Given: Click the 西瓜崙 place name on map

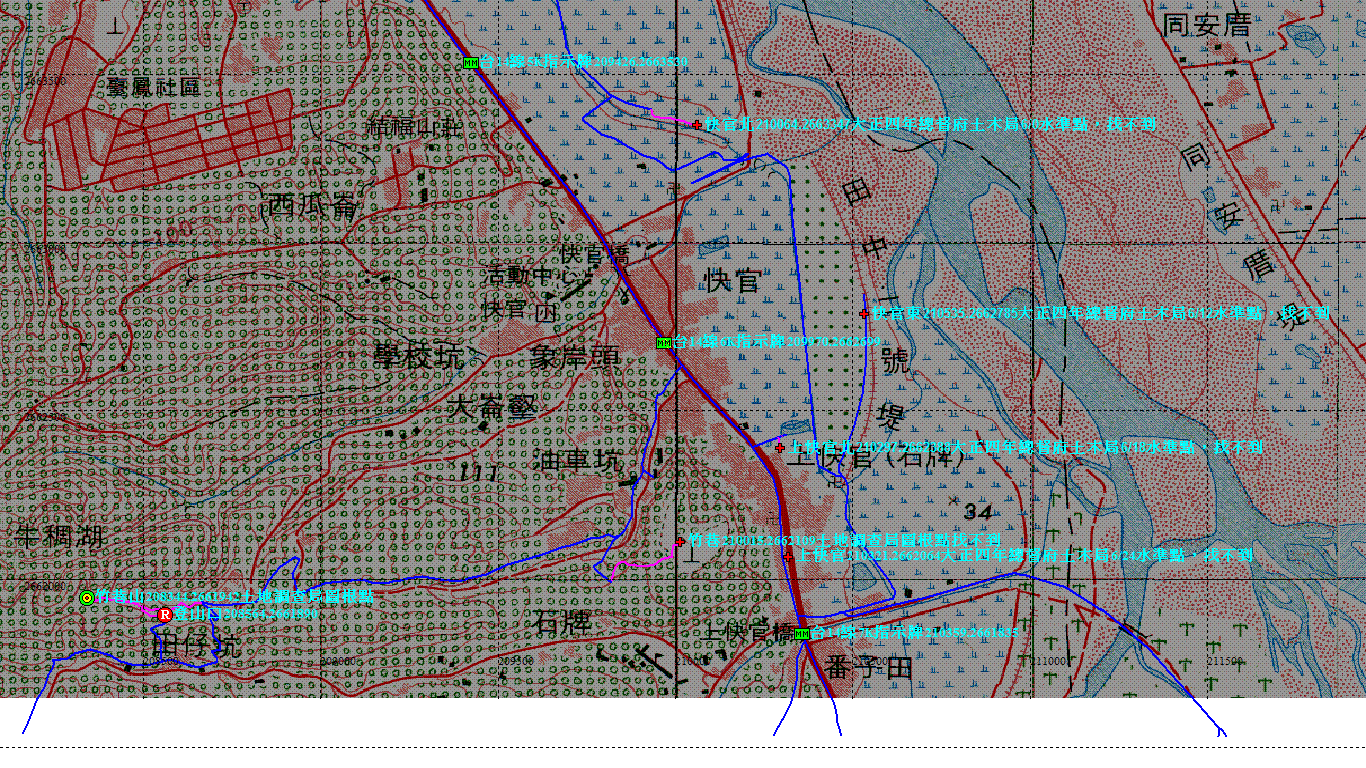Looking at the screenshot, I should tap(309, 207).
